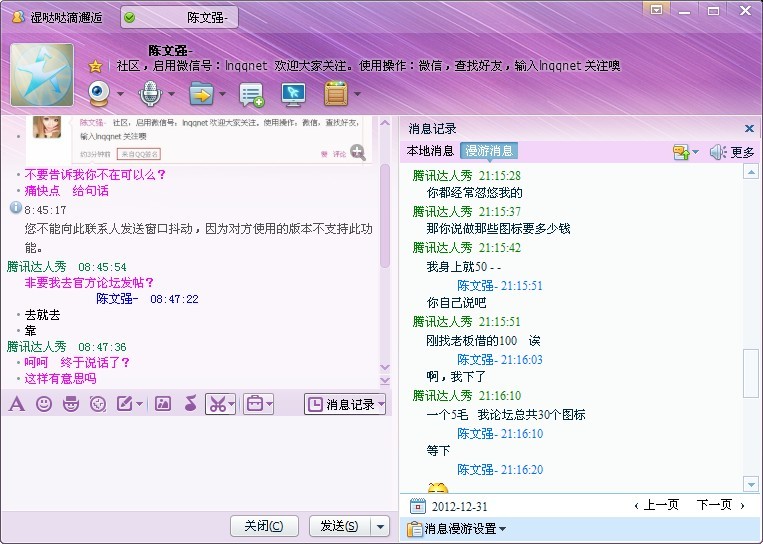Send a file with the folder-arrow icon
Viewport: 763px width, 544px height.
point(201,93)
